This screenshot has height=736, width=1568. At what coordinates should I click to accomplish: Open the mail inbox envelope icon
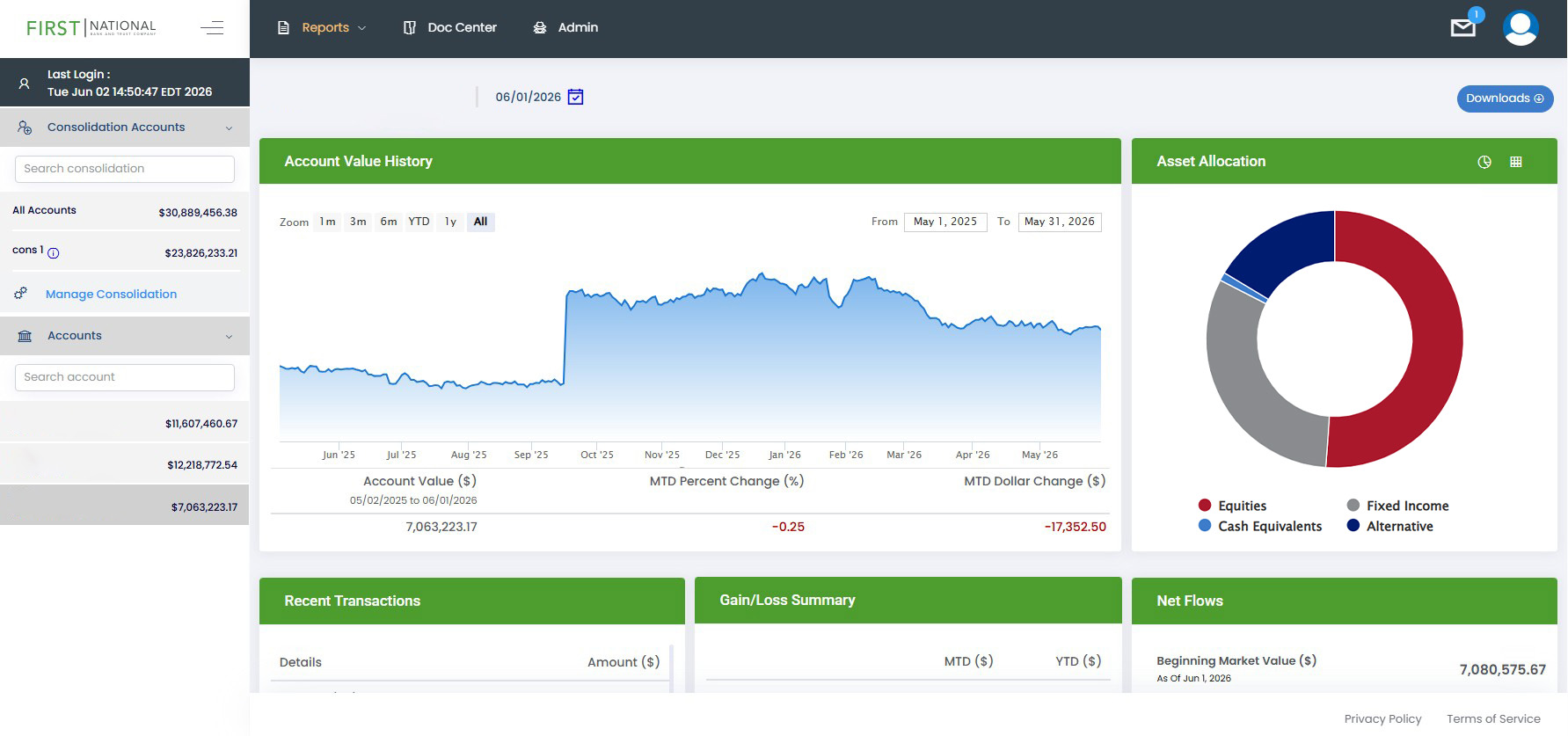(x=1463, y=28)
